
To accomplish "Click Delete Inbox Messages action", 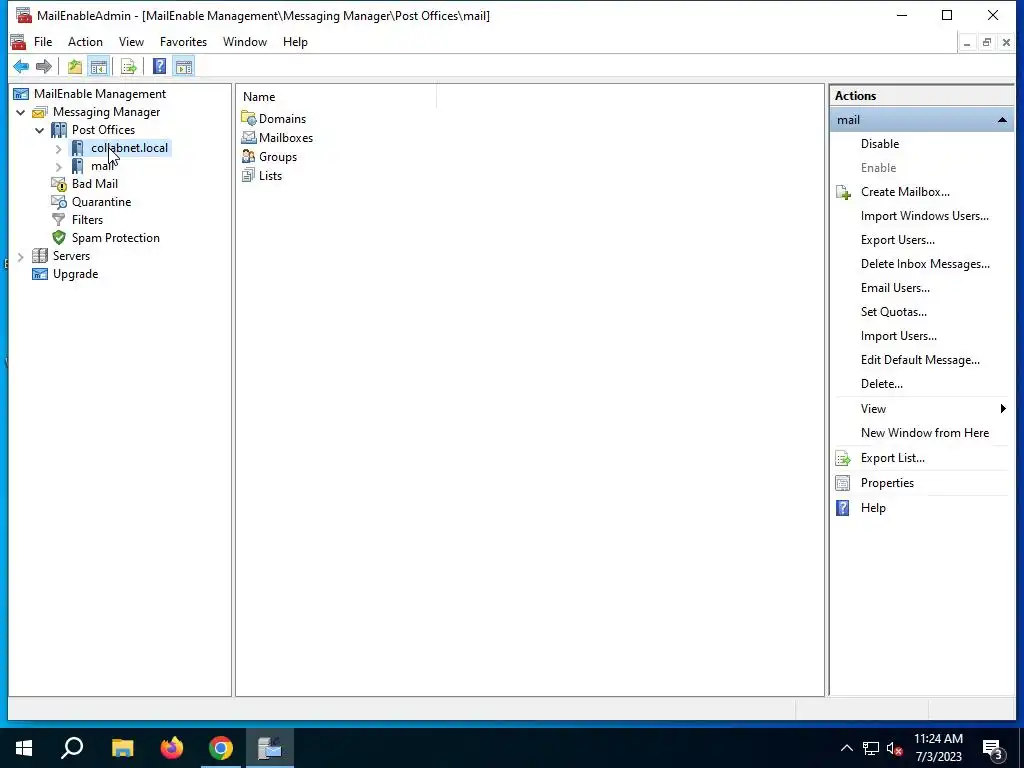I will click(x=925, y=264).
